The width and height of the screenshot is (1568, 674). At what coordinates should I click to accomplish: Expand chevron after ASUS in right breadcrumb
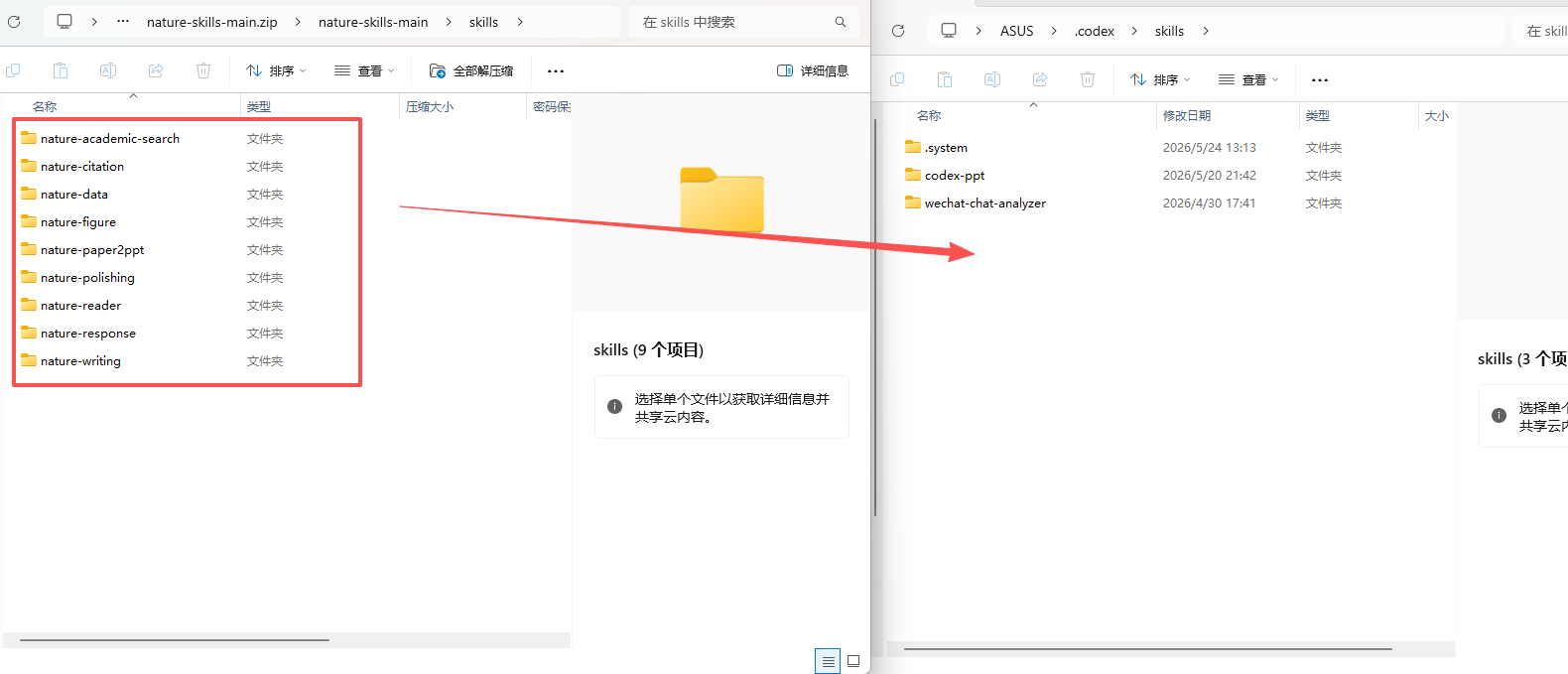1054,31
